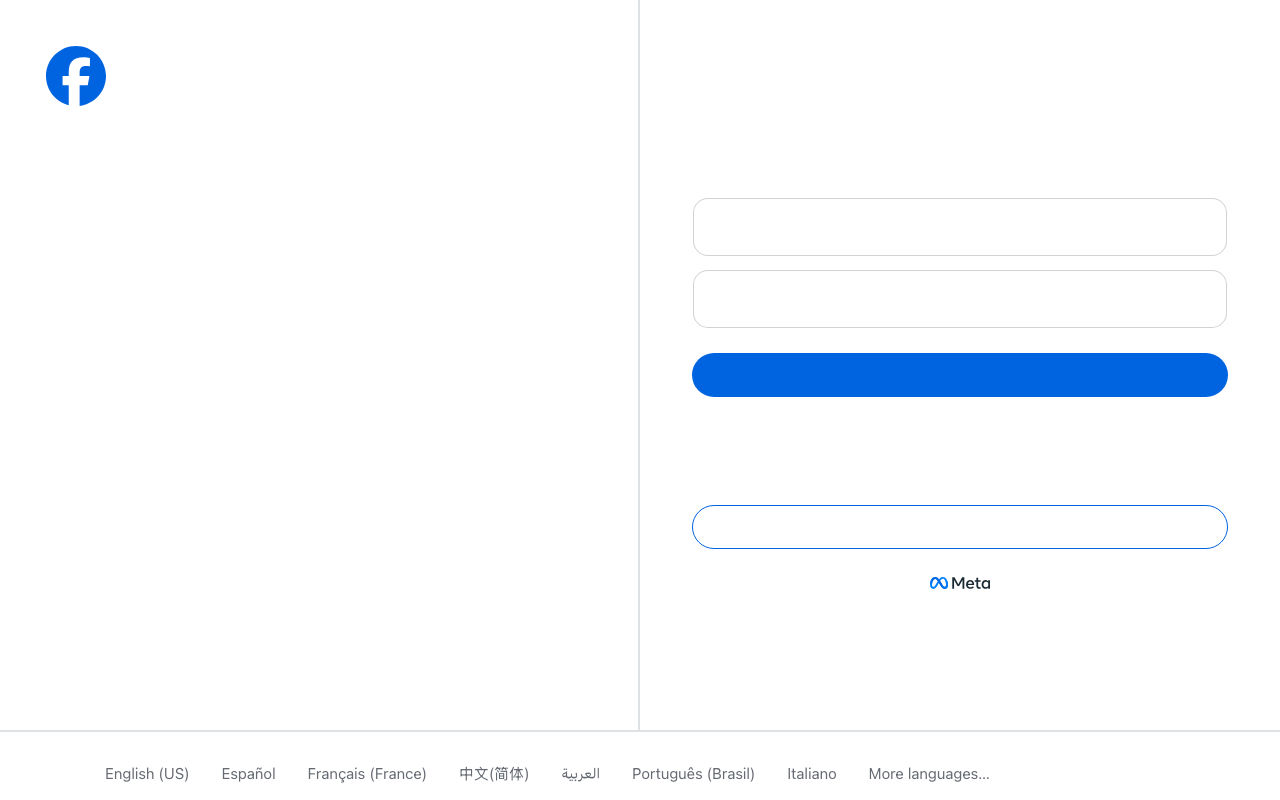Switch language to Español
The height and width of the screenshot is (800, 1280).
coord(248,773)
